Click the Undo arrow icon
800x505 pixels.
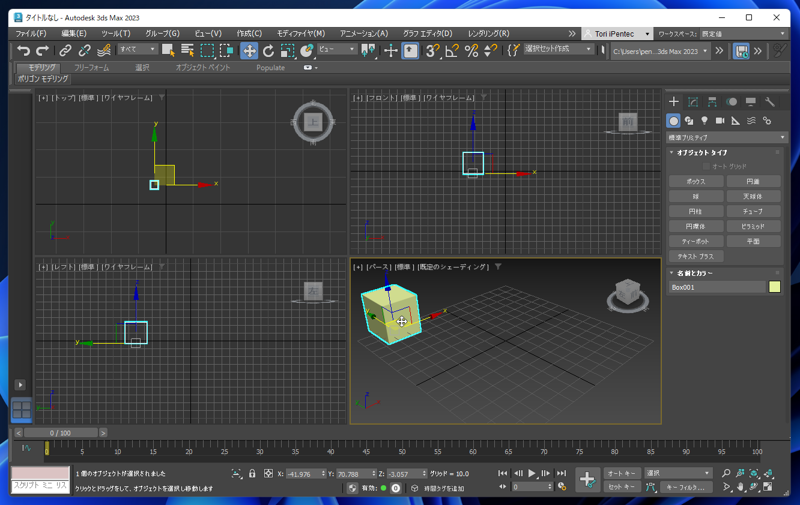23,50
